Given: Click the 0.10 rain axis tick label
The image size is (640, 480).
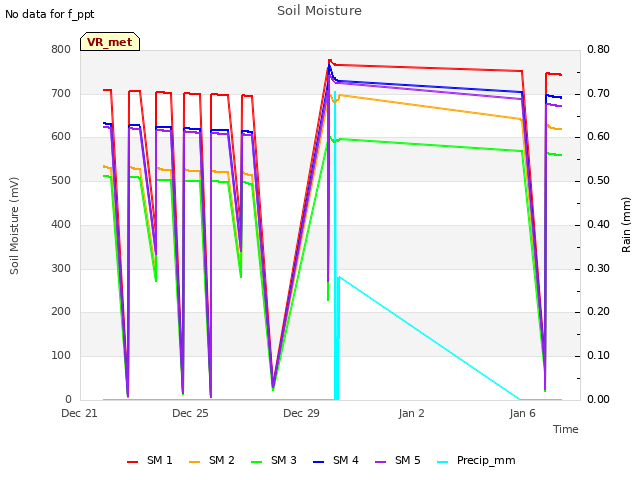Looking at the screenshot, I should (598, 356).
